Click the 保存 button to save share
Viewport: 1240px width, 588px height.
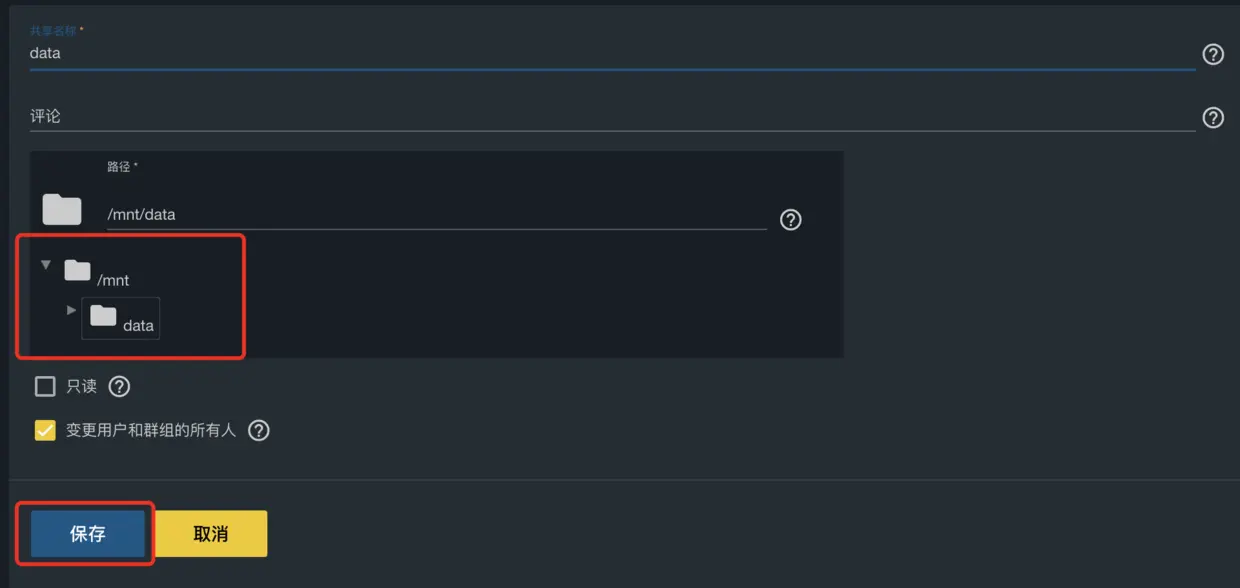pyautogui.click(x=85, y=533)
